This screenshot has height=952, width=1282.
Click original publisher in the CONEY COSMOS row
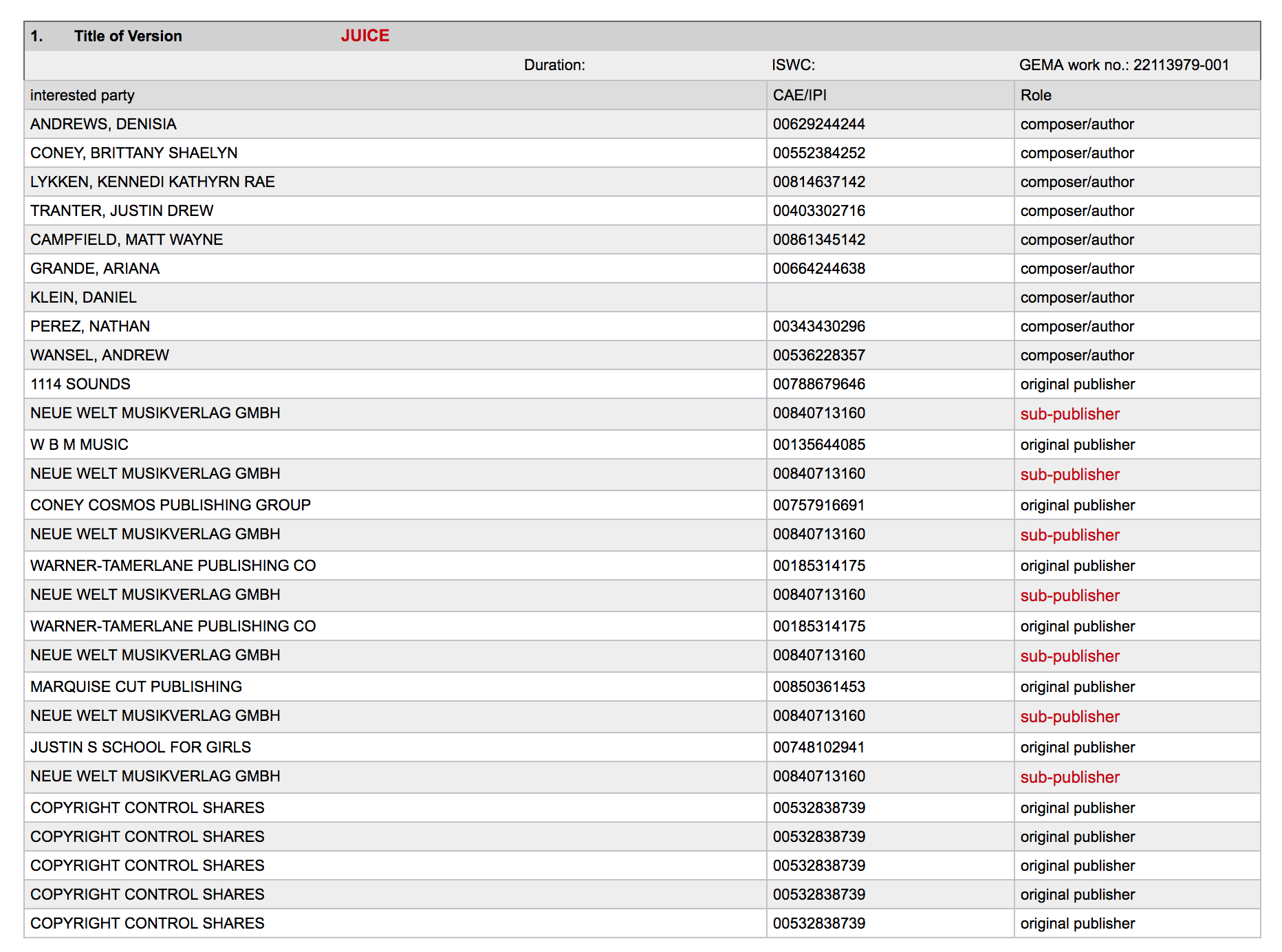coord(1078,506)
